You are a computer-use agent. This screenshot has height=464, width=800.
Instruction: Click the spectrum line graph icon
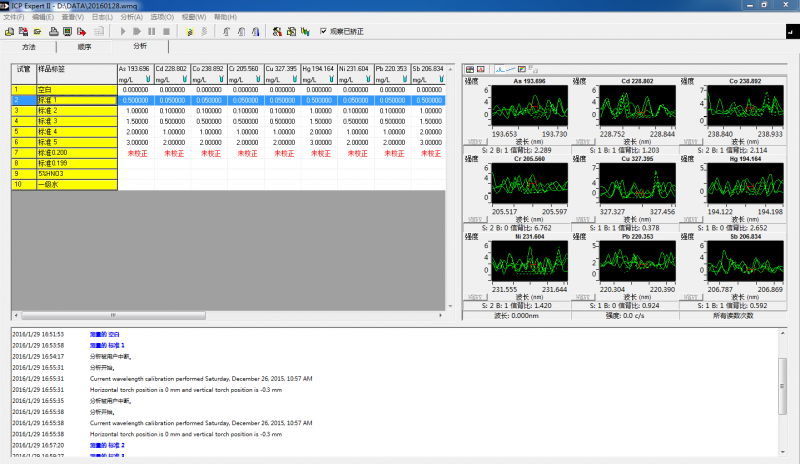click(x=499, y=69)
